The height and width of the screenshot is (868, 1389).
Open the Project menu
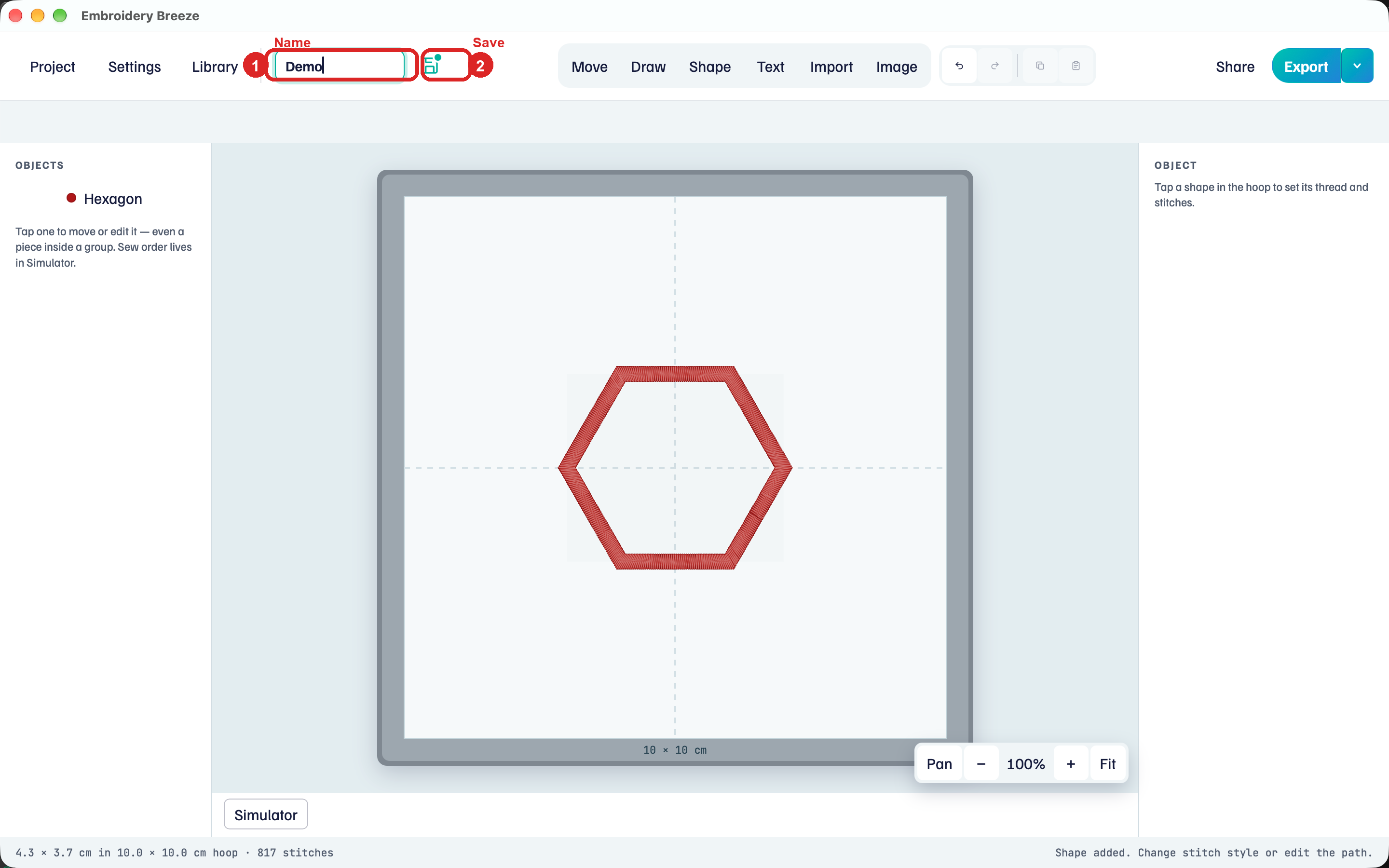coord(52,67)
